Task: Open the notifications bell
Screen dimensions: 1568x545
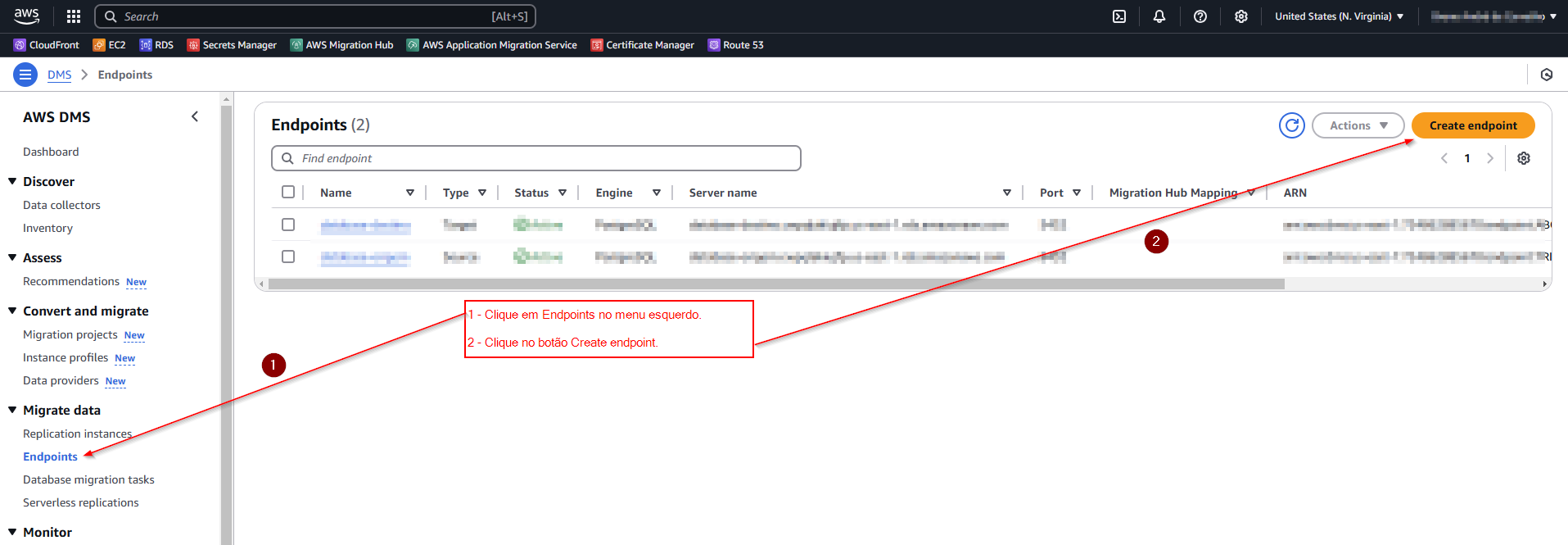Action: click(x=1159, y=16)
